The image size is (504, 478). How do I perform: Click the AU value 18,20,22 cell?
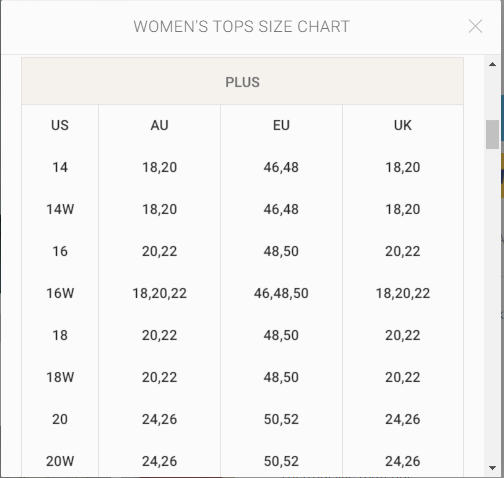[x=159, y=293]
